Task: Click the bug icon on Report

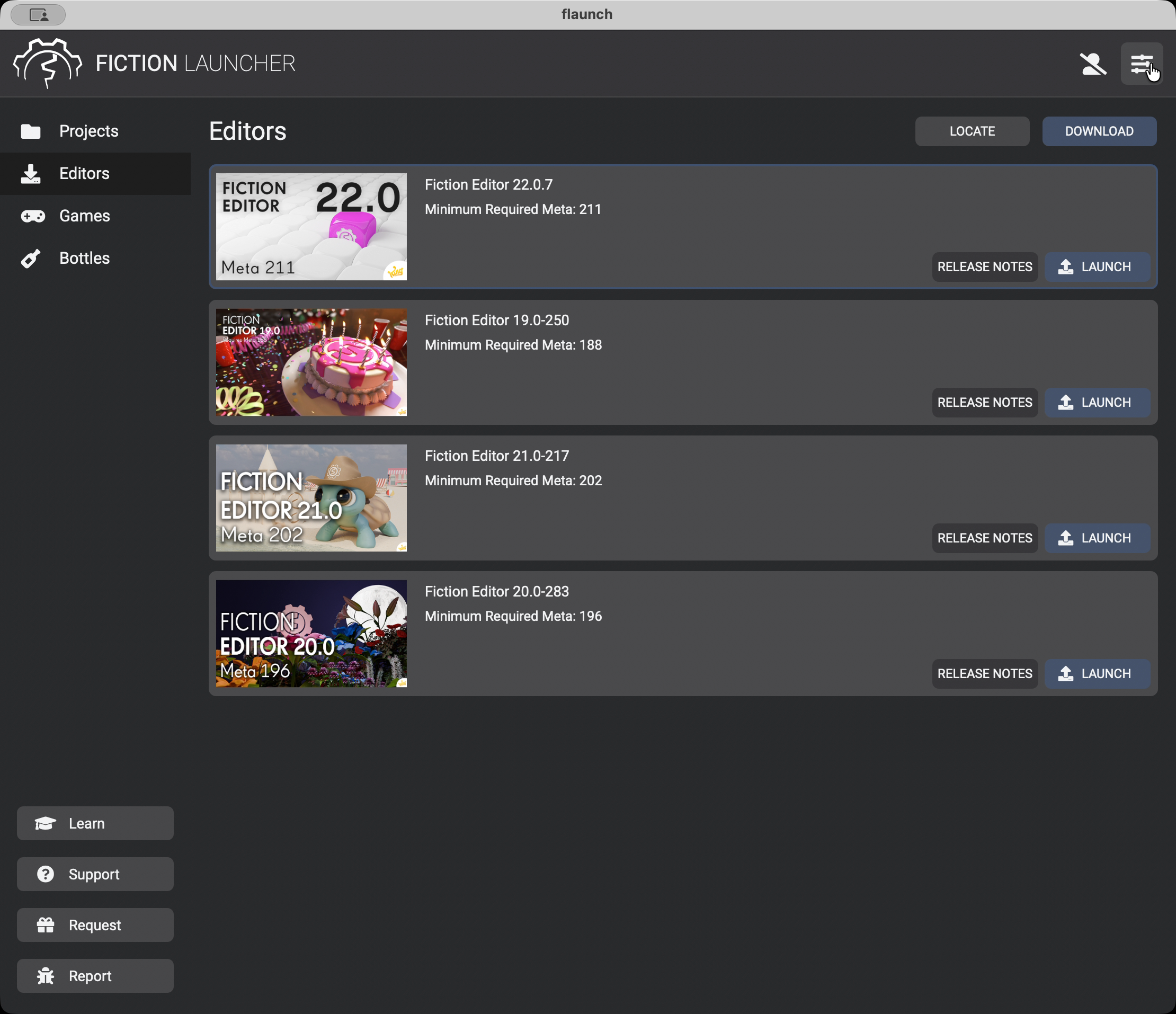Action: click(46, 975)
